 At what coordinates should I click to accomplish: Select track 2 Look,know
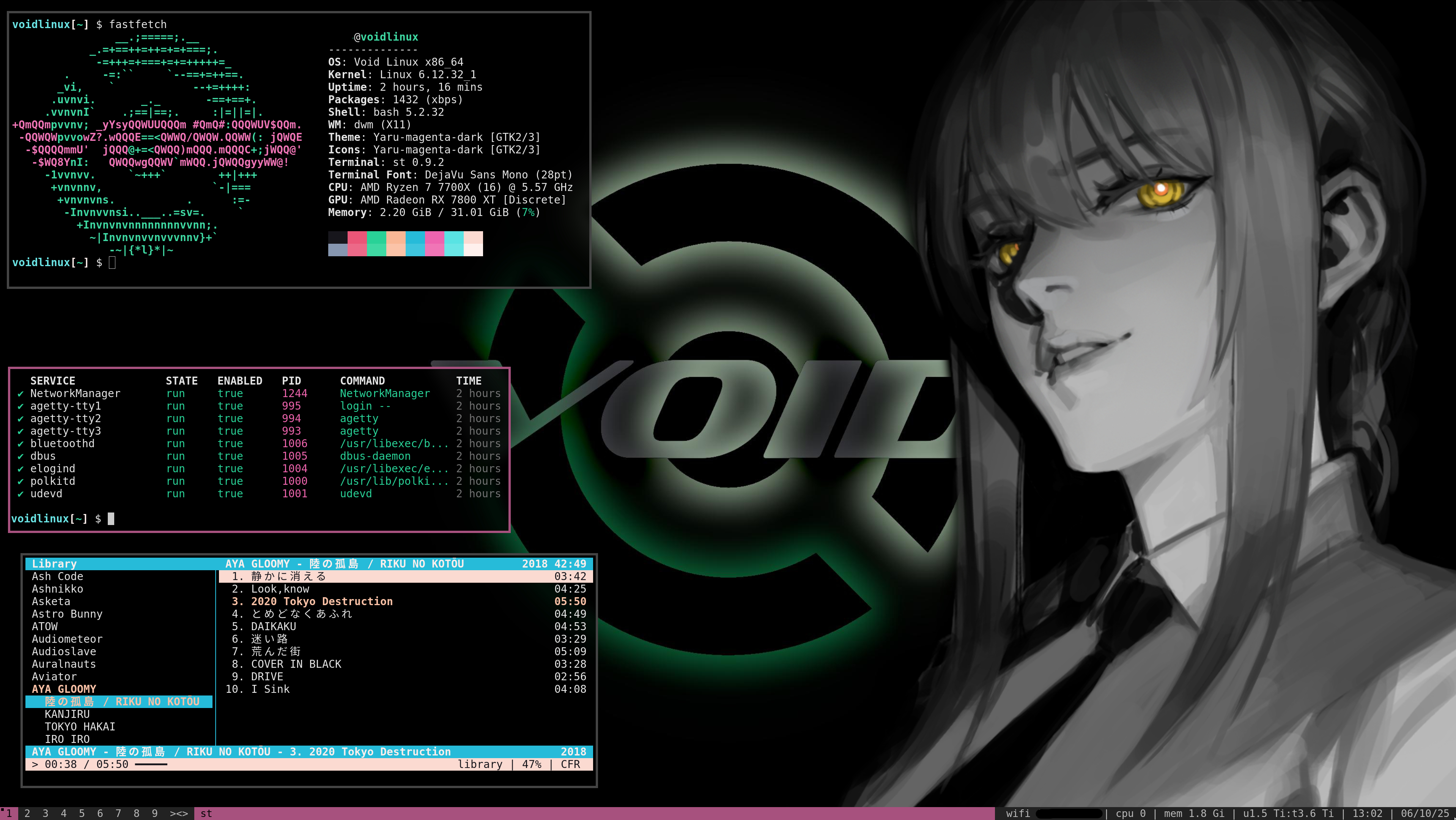(406, 589)
